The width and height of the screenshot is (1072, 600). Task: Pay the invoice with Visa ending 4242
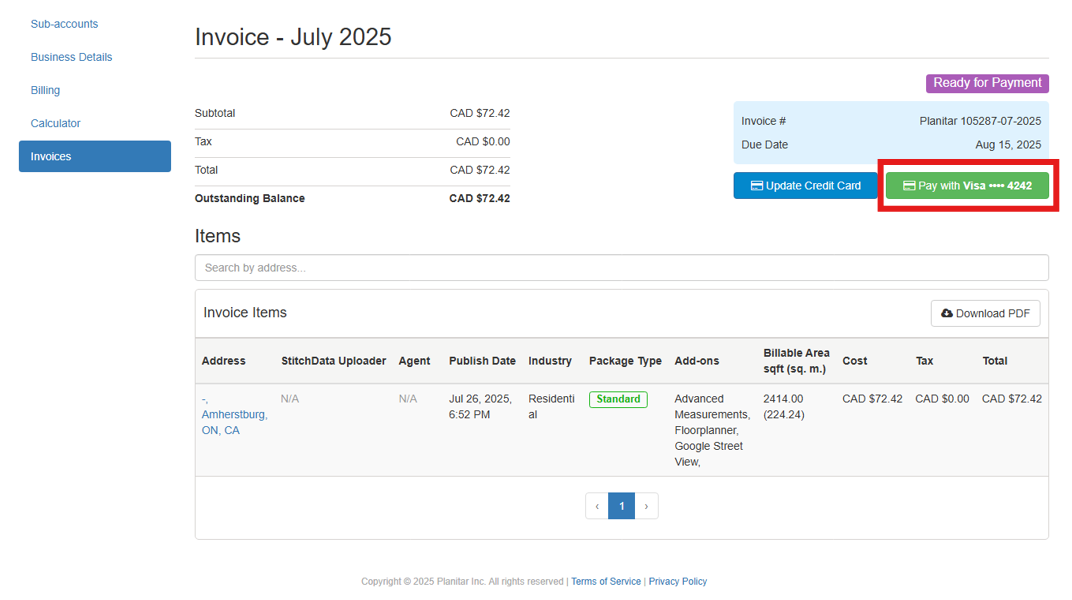(x=966, y=185)
